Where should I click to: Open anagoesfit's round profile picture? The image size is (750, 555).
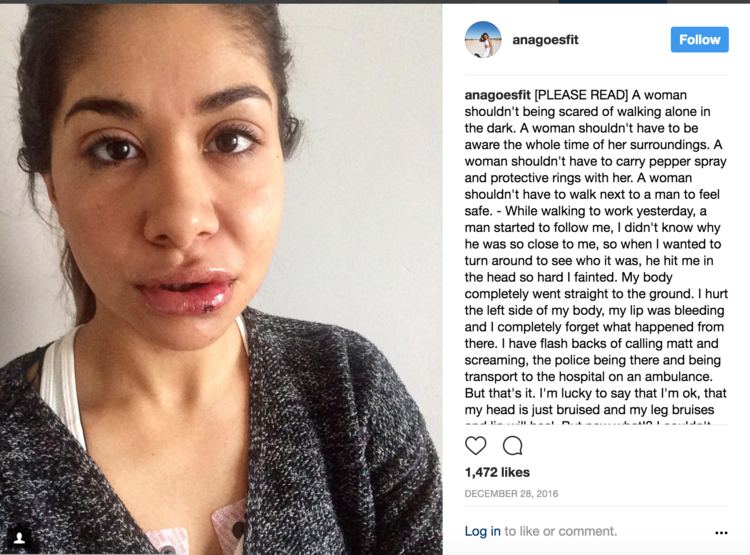click(x=483, y=39)
